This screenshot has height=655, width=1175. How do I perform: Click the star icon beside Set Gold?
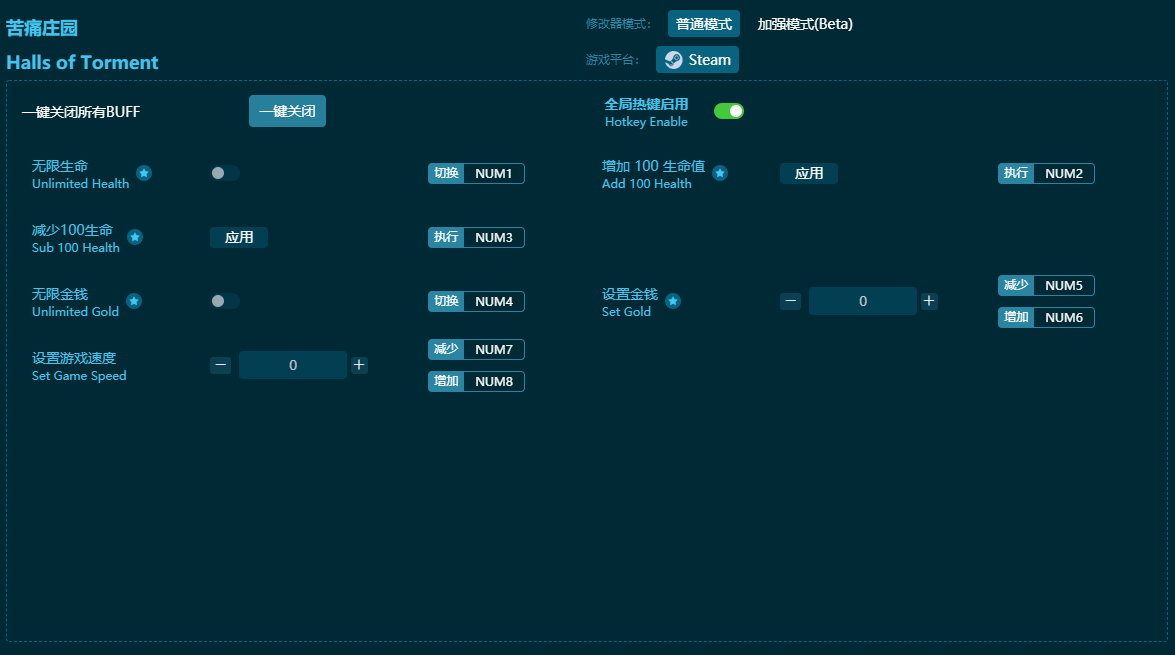(x=673, y=301)
